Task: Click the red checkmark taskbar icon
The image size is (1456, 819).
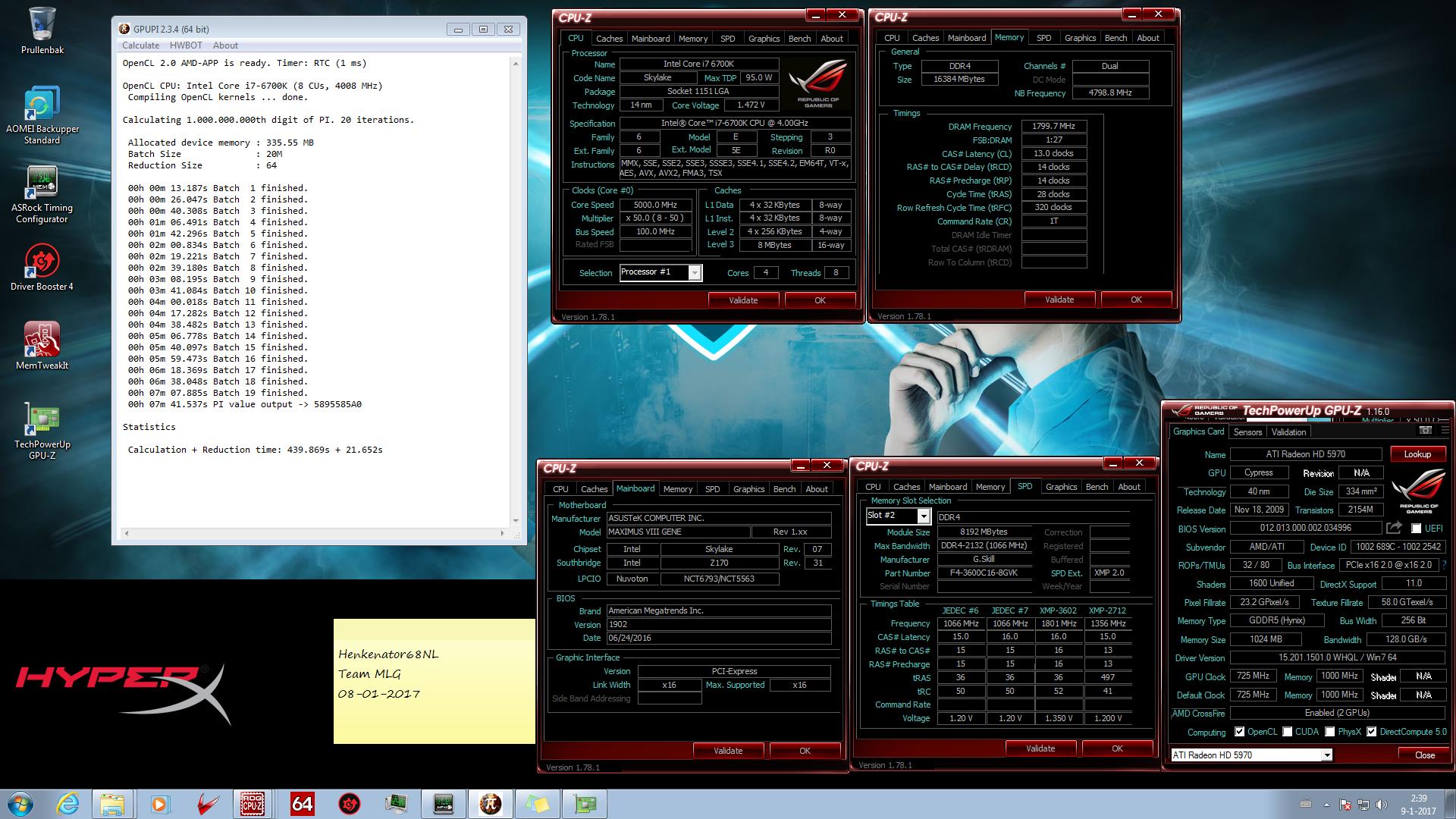Action: click(206, 804)
